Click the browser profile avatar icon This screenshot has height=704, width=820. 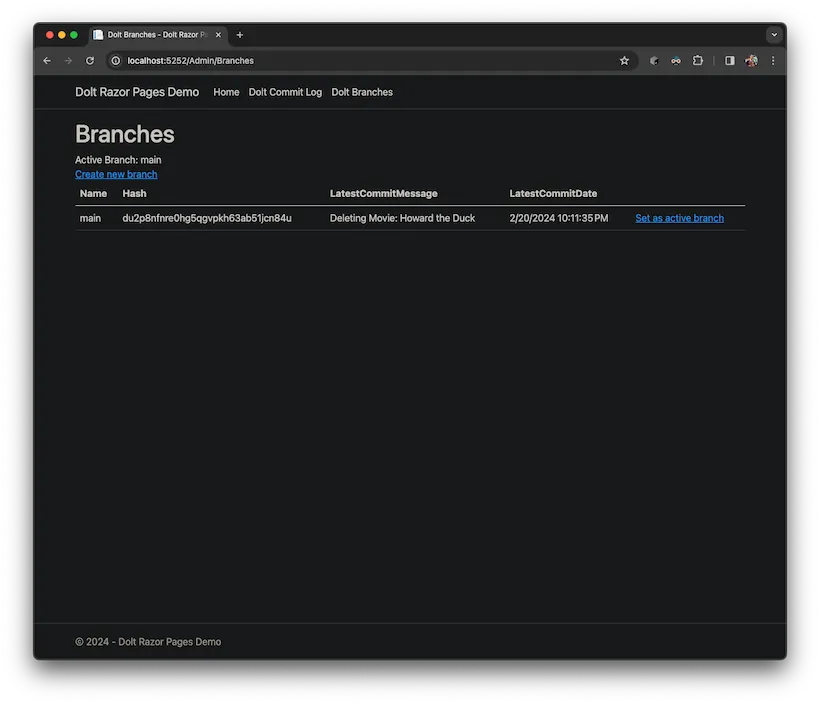point(750,60)
